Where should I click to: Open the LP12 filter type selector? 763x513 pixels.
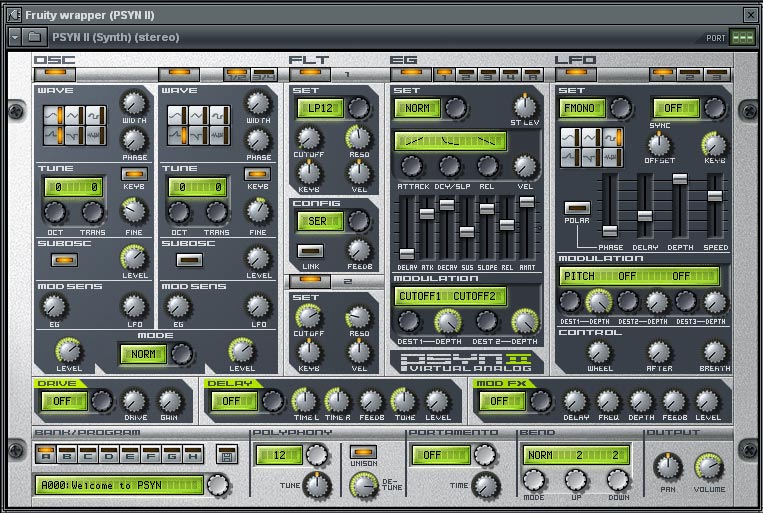(x=320, y=108)
